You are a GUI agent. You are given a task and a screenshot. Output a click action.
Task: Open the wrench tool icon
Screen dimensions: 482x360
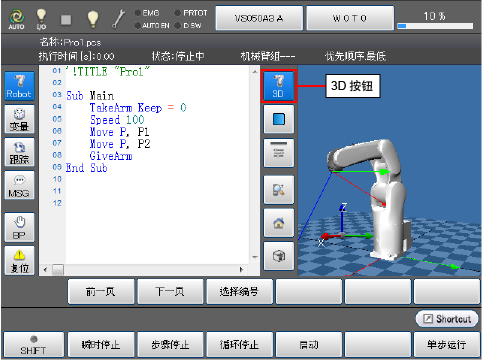(x=119, y=19)
